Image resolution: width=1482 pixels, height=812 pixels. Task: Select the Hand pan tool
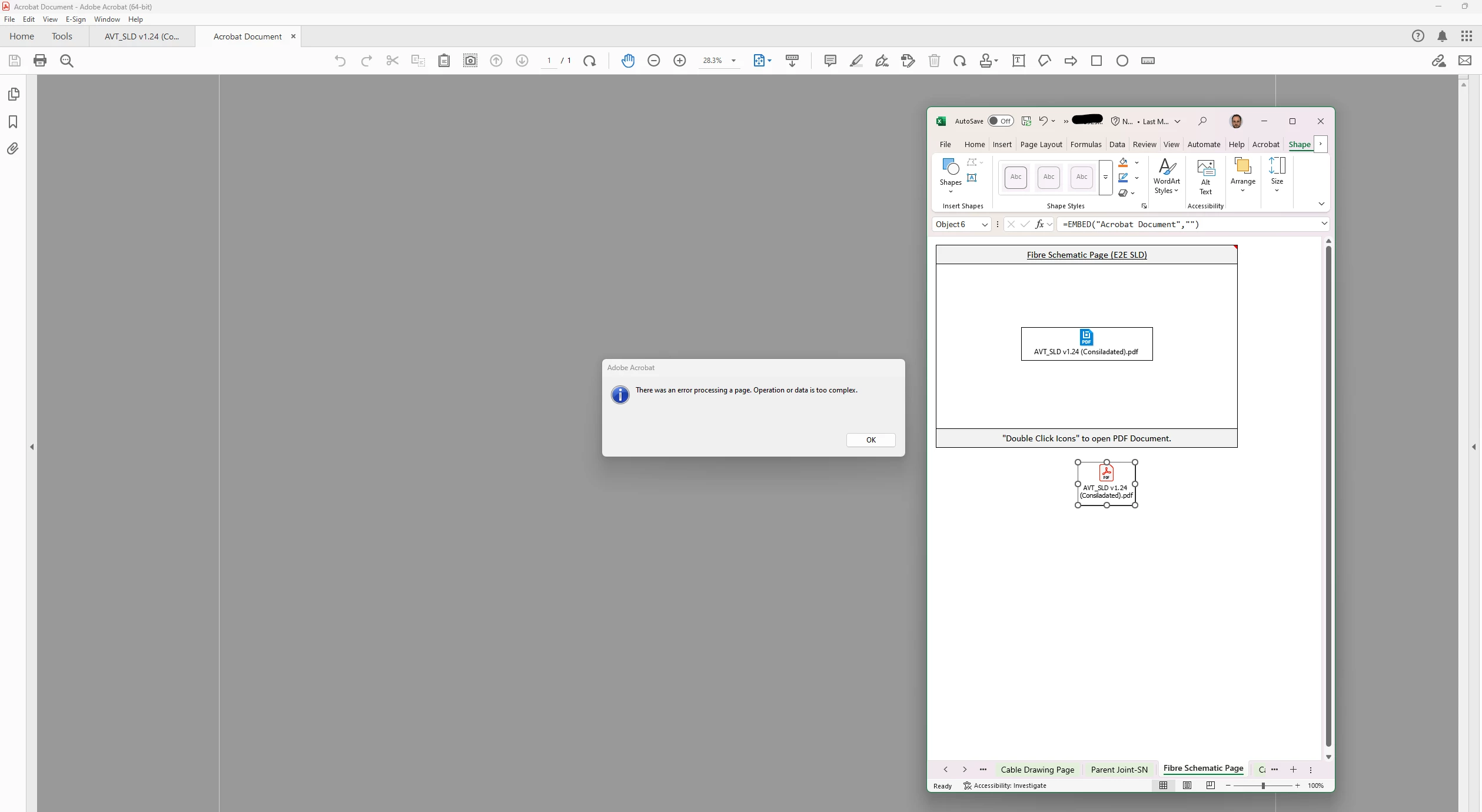coord(628,61)
